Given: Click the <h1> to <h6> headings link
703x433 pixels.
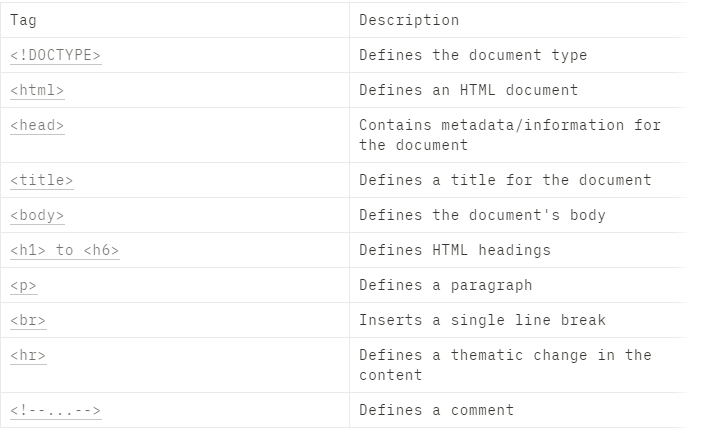Looking at the screenshot, I should pos(64,250).
